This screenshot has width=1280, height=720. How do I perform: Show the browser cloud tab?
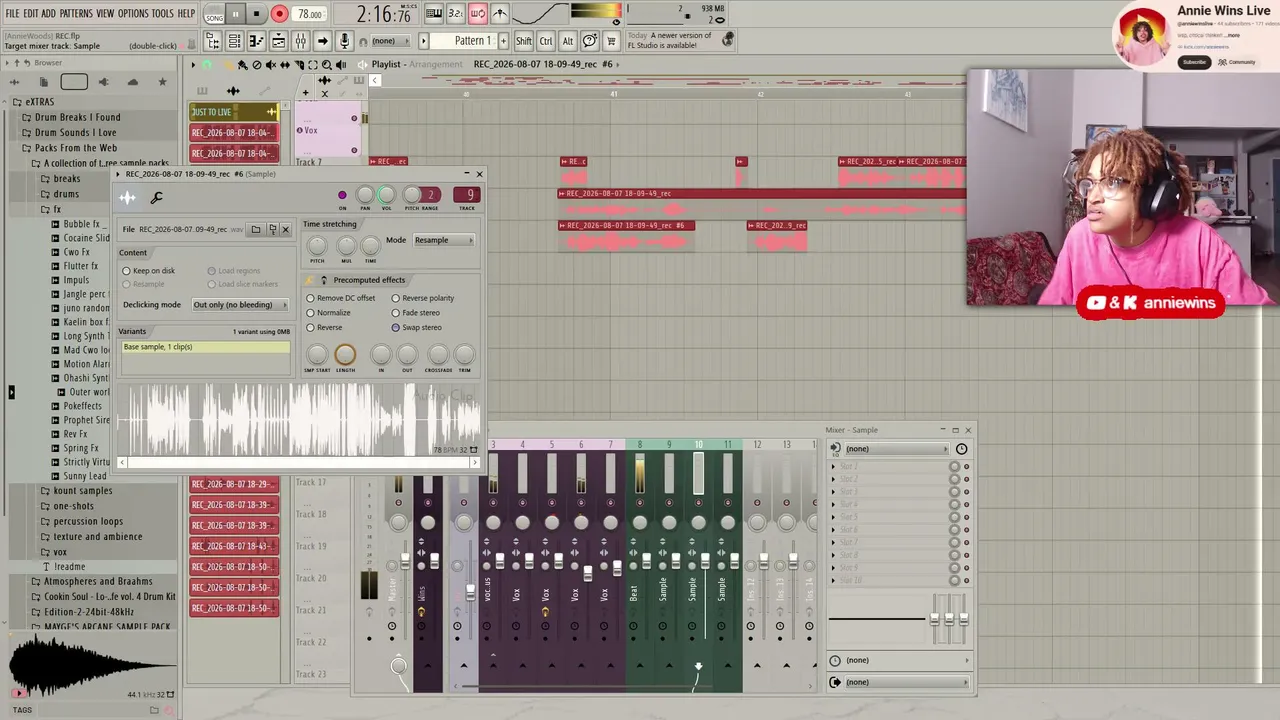point(132,82)
